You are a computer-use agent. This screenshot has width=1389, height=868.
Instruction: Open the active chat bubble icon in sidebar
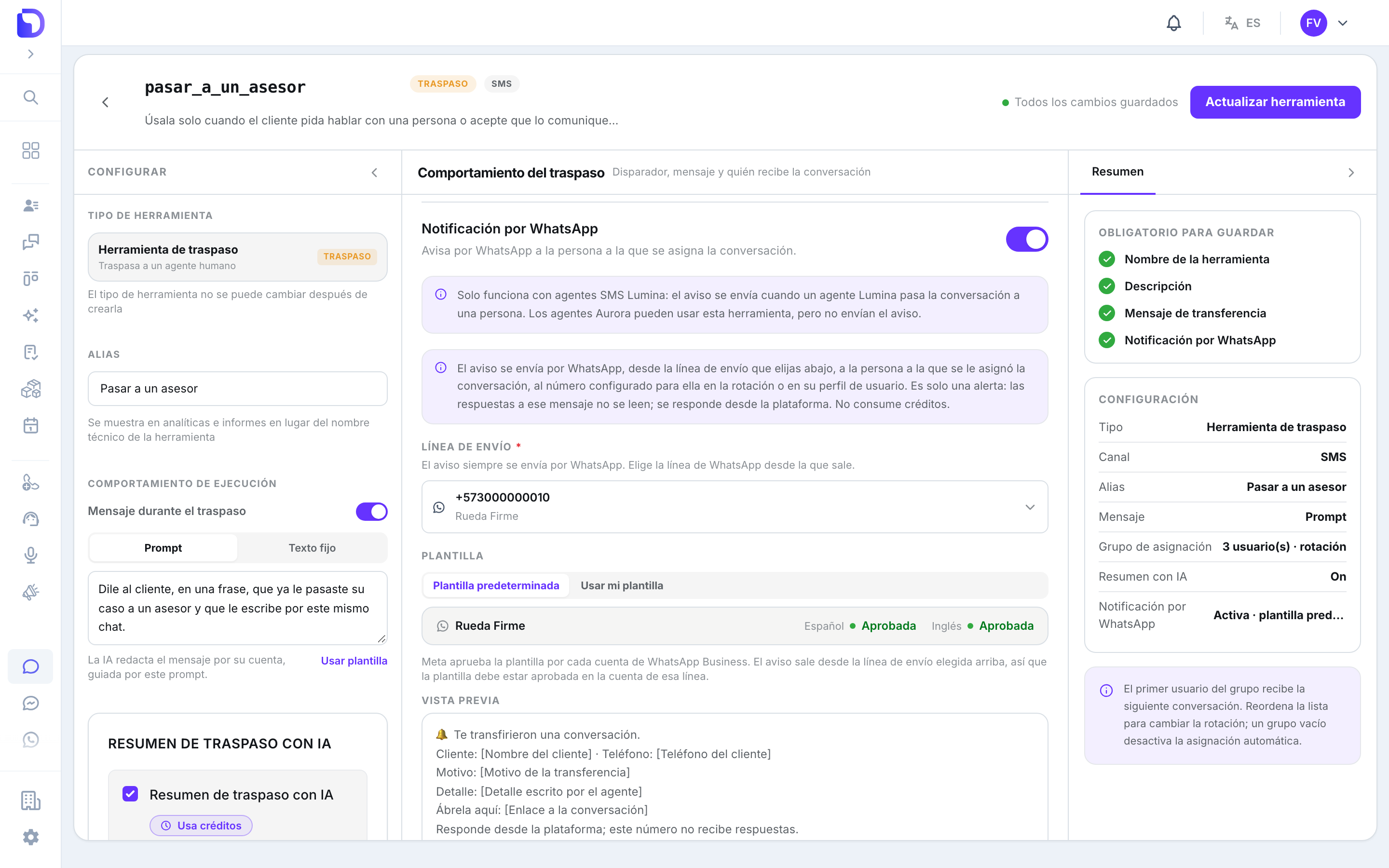point(30,666)
